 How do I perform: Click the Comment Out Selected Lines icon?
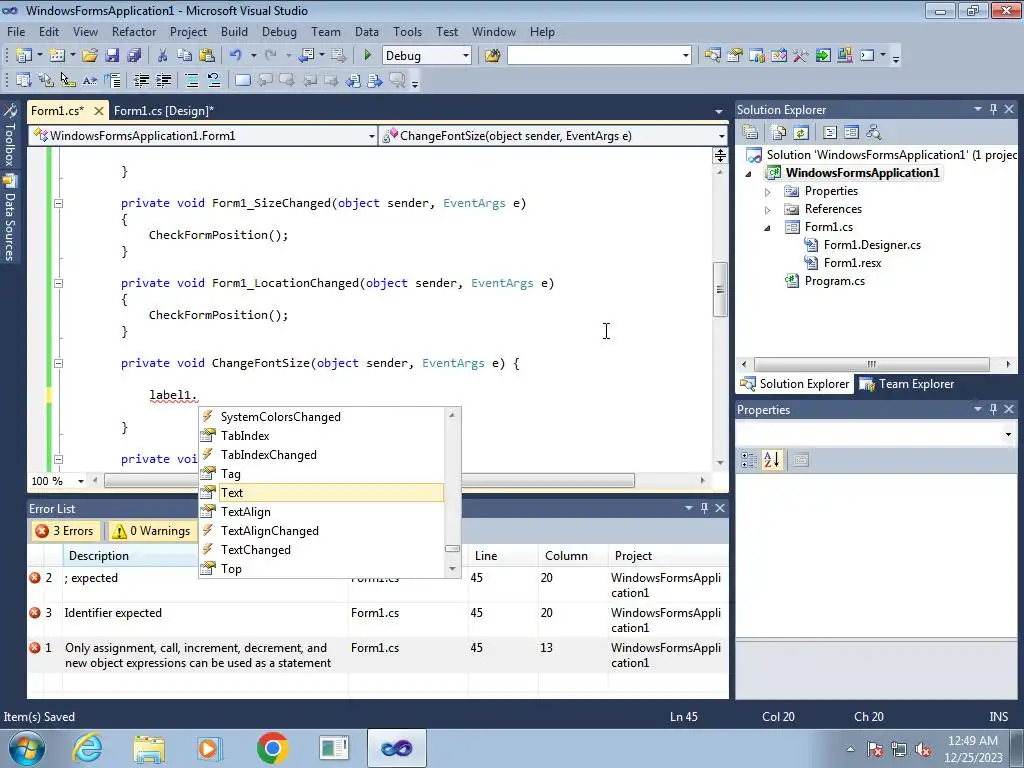point(192,81)
